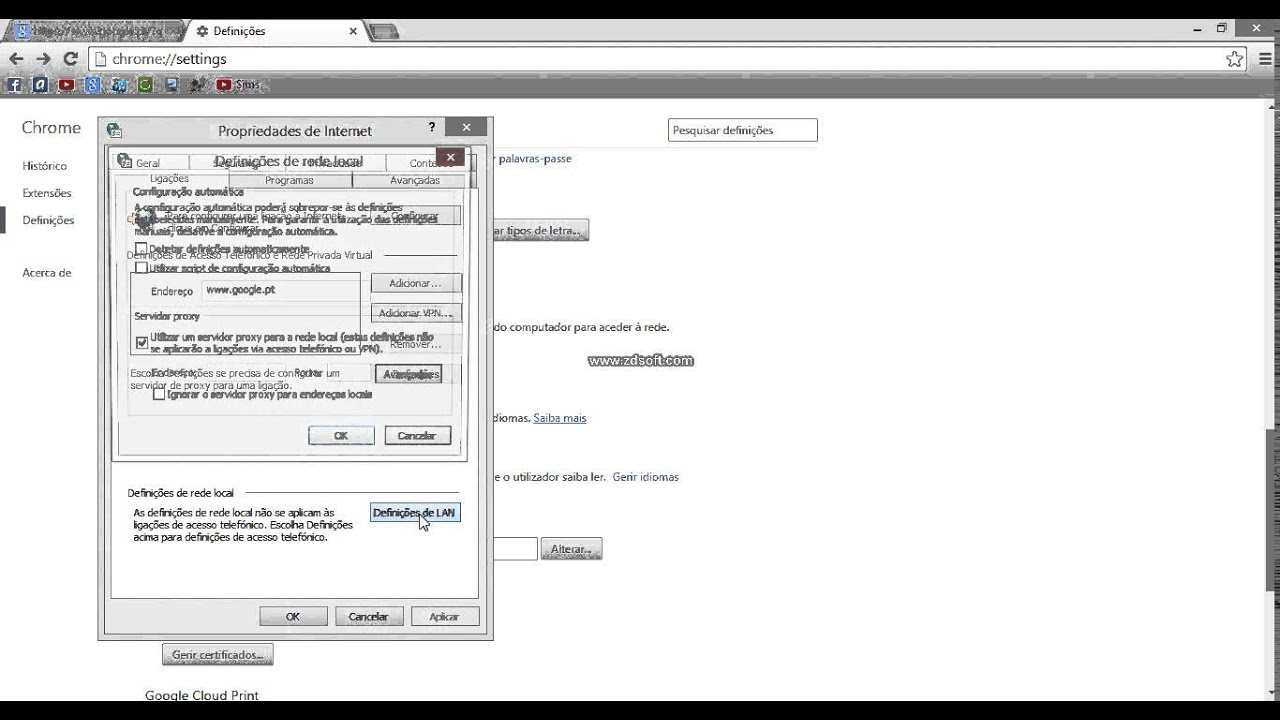Screen dimensions: 1280x720
Task: Open the blue Google 'g' bookmark icon
Action: tap(93, 85)
